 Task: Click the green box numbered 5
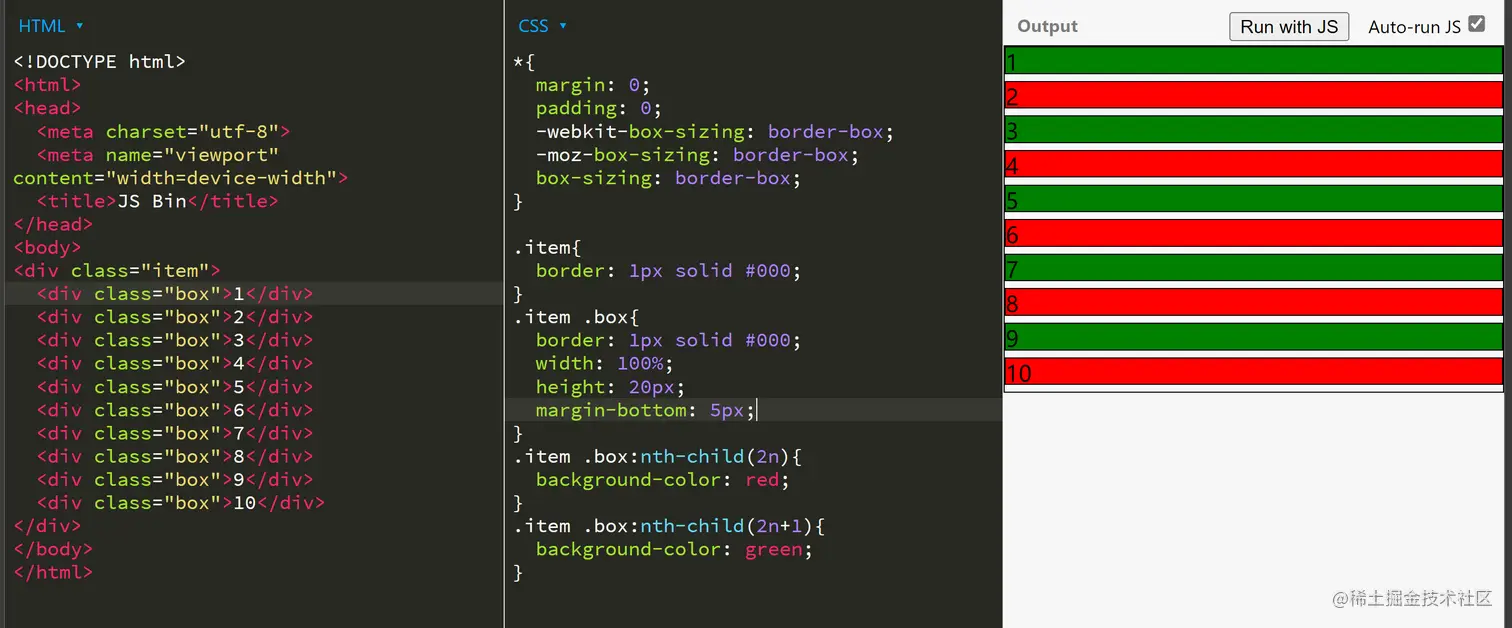pyautogui.click(x=1253, y=199)
